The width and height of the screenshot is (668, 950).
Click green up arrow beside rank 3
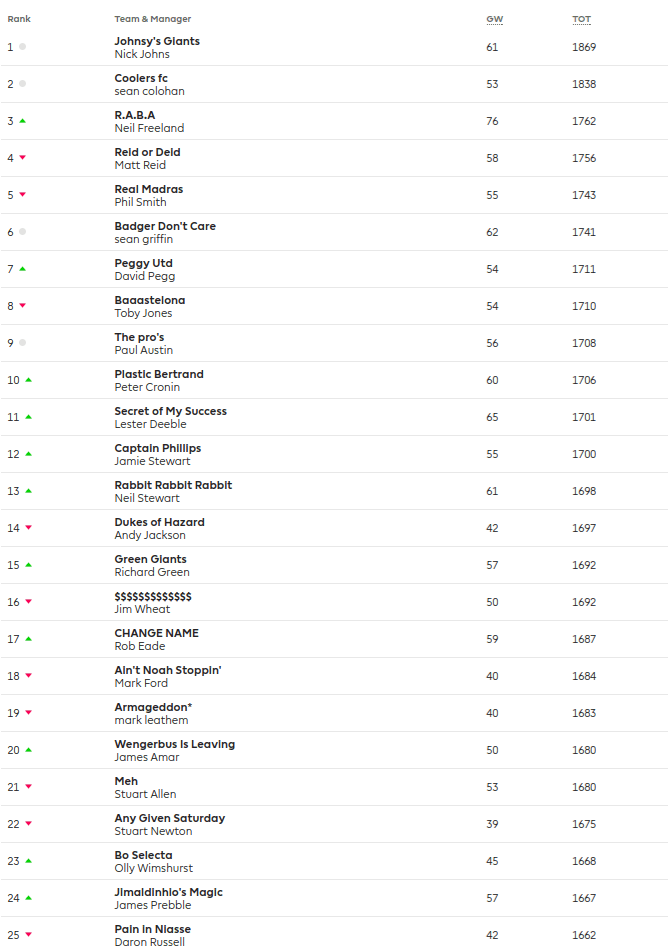[x=22, y=121]
